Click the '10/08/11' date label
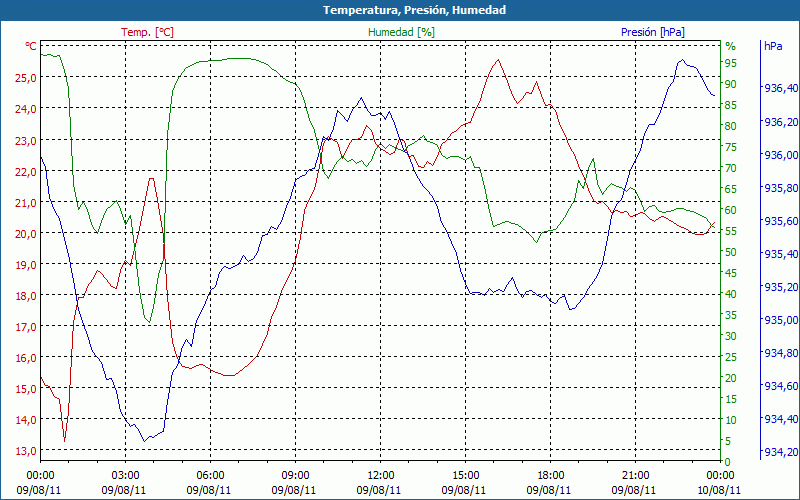The image size is (800, 500). pos(719,490)
